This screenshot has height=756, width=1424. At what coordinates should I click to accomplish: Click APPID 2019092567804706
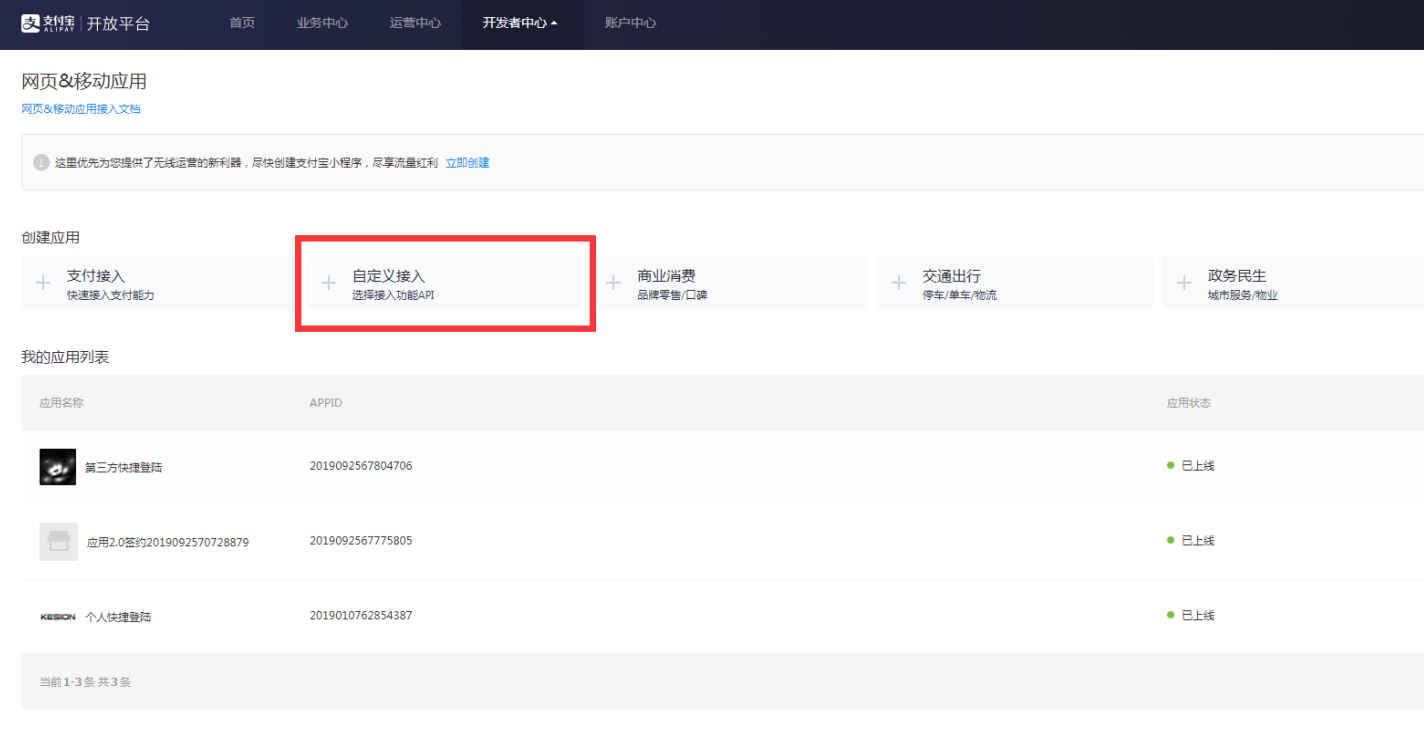coord(360,466)
